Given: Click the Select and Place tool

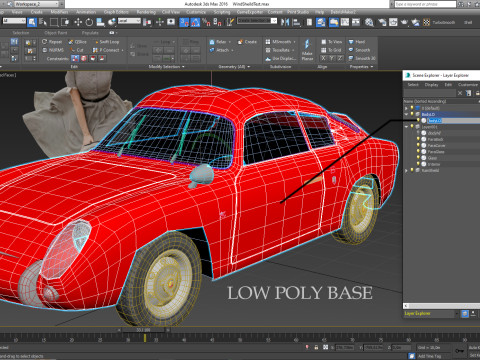Looking at the screenshot, I should (112, 22).
